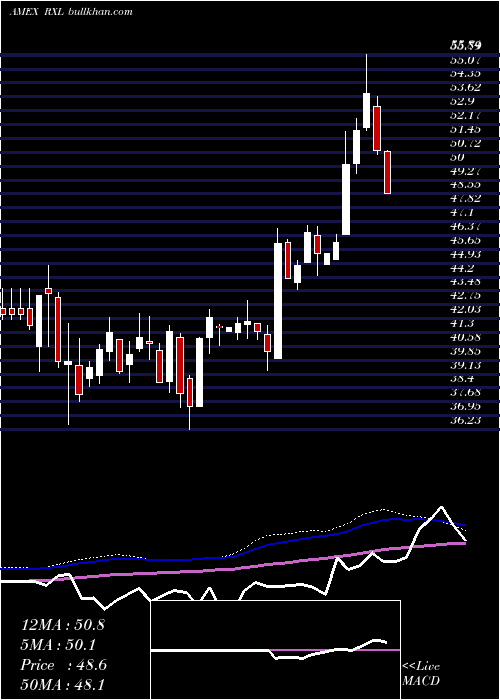
Task: Click the 45.65 price axis label
Action: 464,240
